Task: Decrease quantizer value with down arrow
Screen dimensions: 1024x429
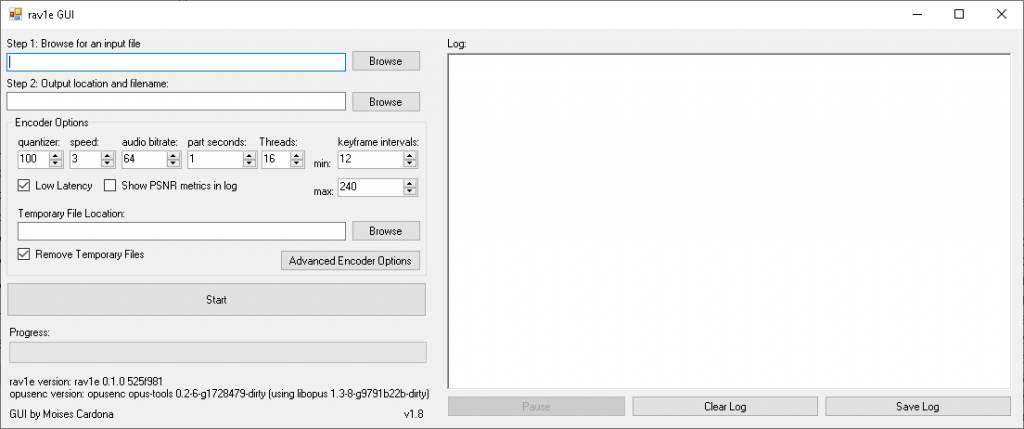Action: click(x=56, y=163)
